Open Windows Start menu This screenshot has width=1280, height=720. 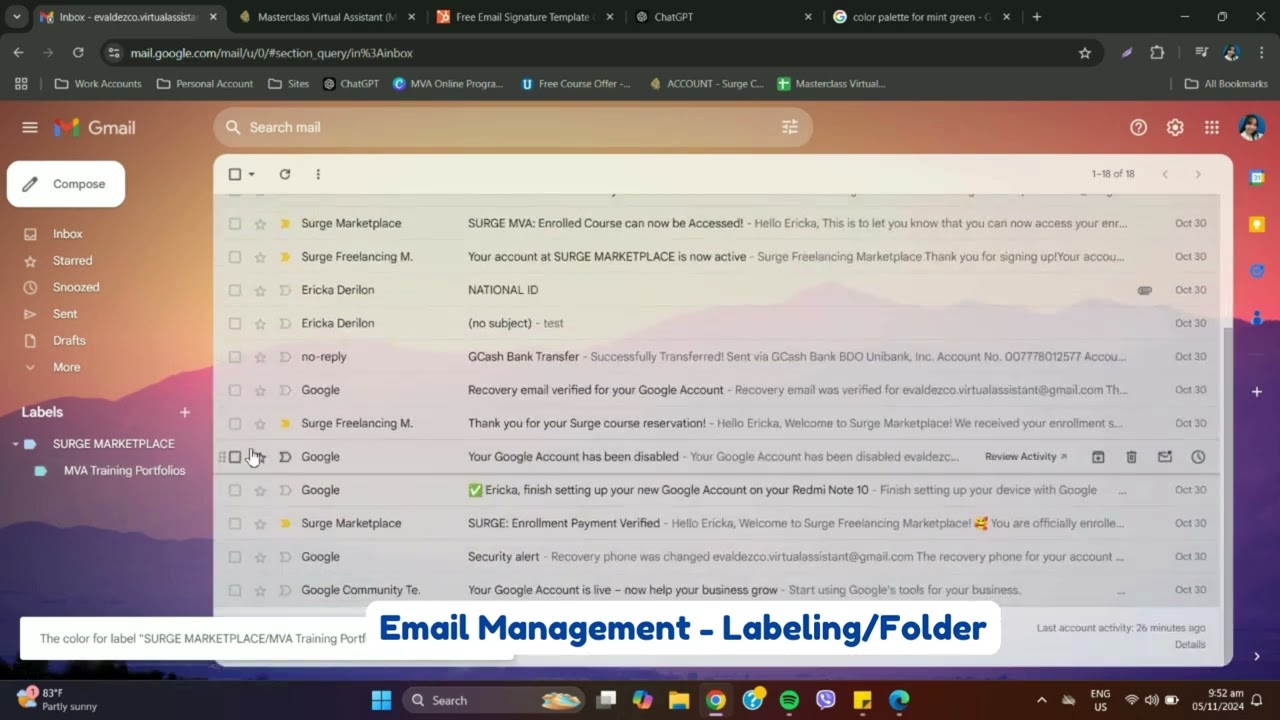pyautogui.click(x=381, y=700)
